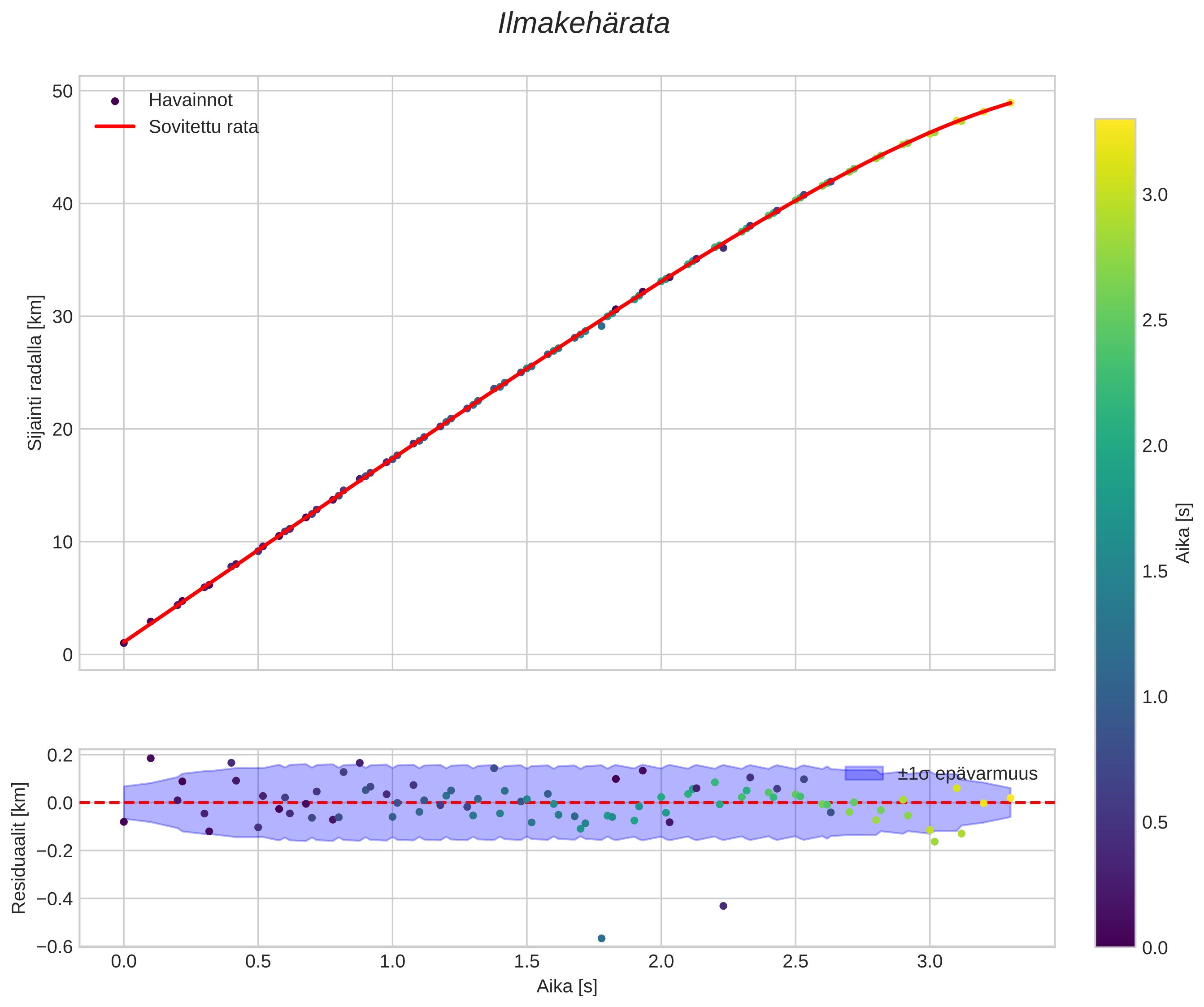The height and width of the screenshot is (1007, 1204).
Task: Click the yellow top of the colorbar
Action: [1115, 126]
